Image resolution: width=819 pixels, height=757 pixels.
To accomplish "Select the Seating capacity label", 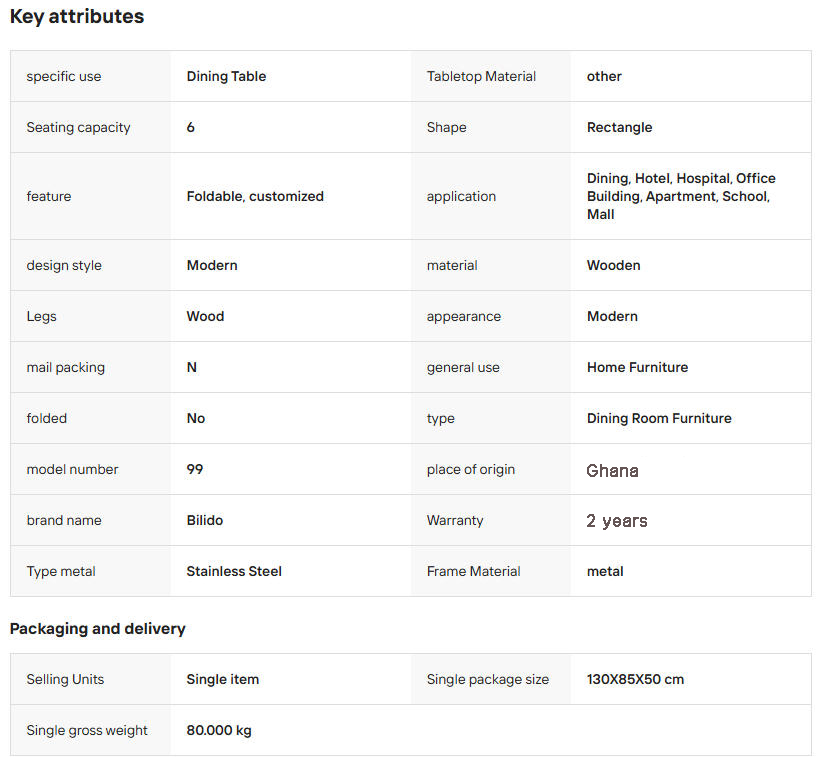I will coord(78,127).
